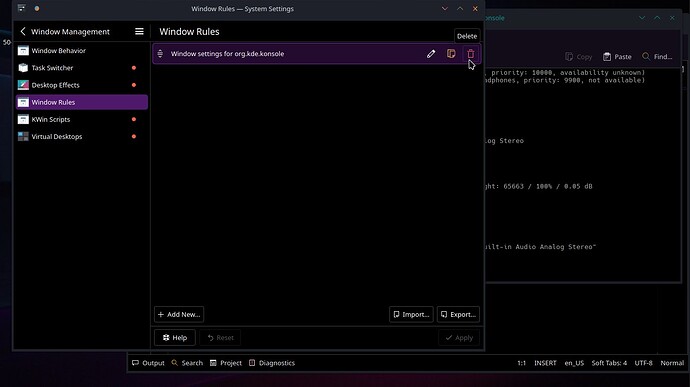690x387 pixels.
Task: Click the 'Window Management' sidebar title
Action: coord(70,32)
